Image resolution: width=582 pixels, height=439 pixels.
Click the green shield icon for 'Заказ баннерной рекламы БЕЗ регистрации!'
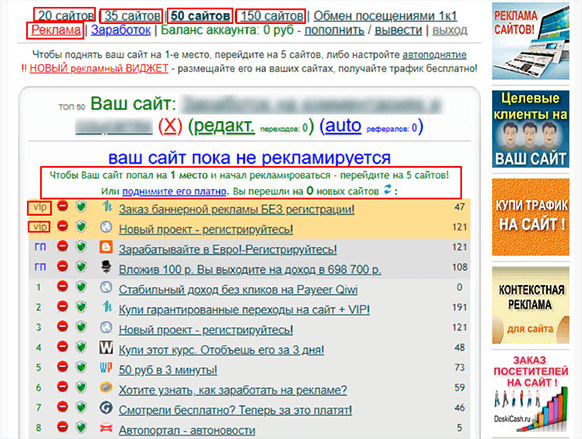81,206
